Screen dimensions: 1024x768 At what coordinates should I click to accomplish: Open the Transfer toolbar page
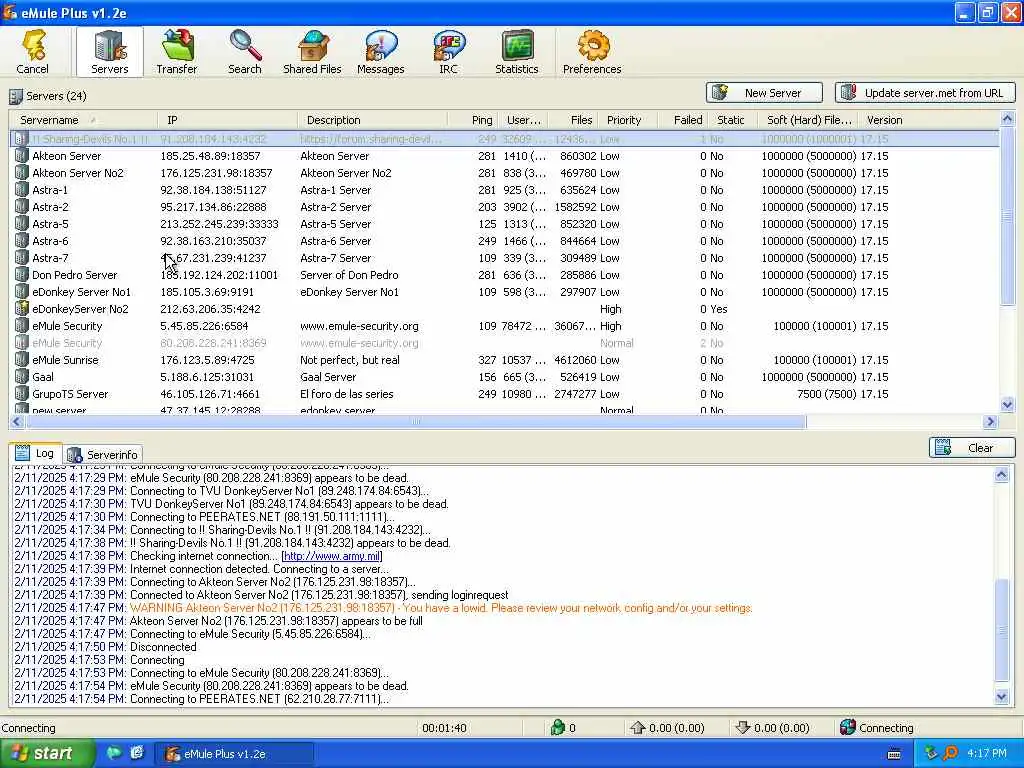tap(176, 52)
